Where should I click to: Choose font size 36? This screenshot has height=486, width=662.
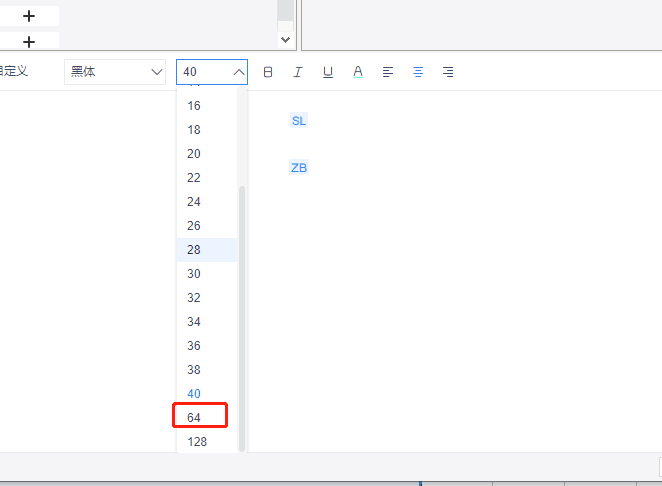click(207, 346)
